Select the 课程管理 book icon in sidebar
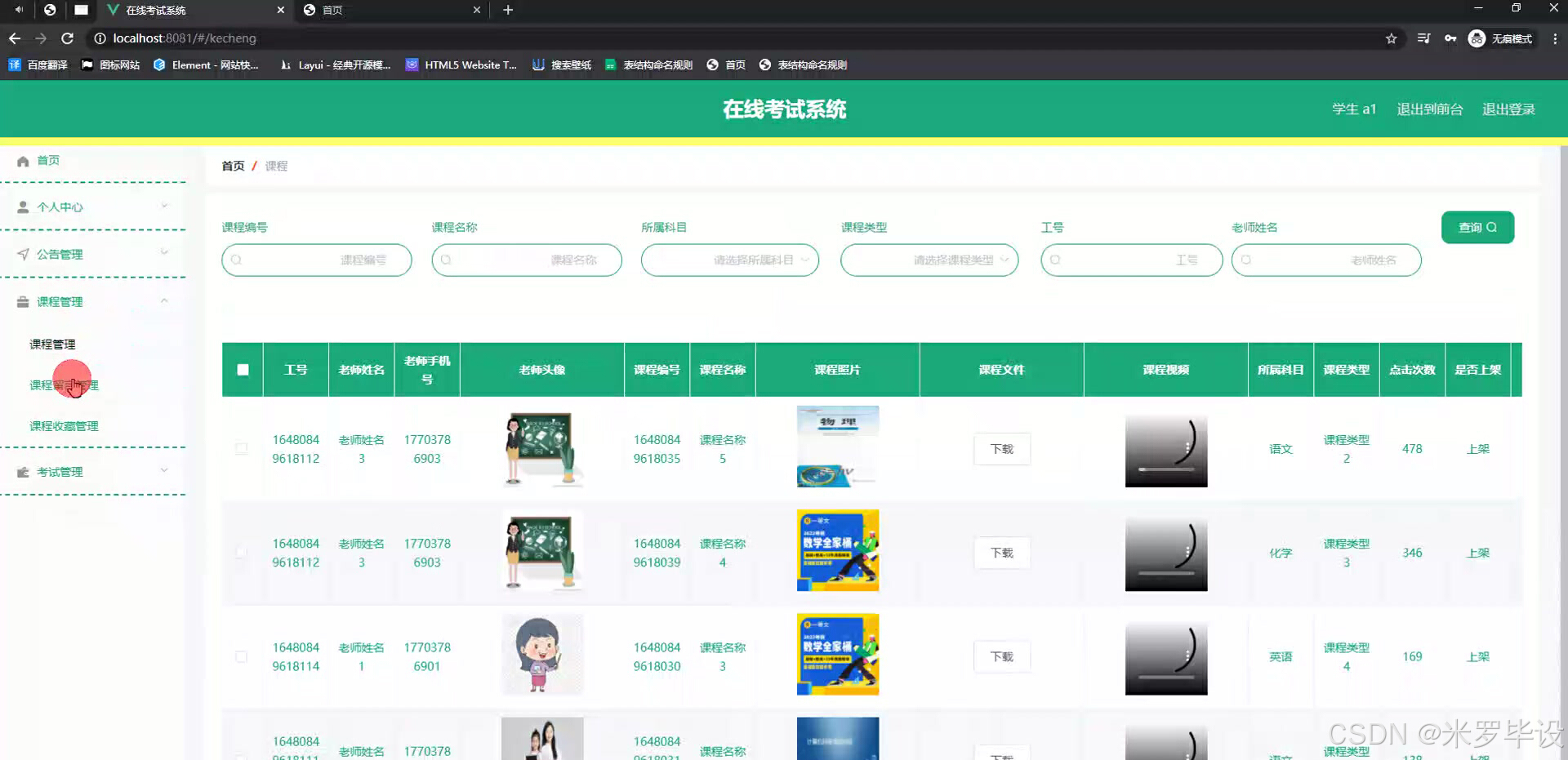 point(21,301)
